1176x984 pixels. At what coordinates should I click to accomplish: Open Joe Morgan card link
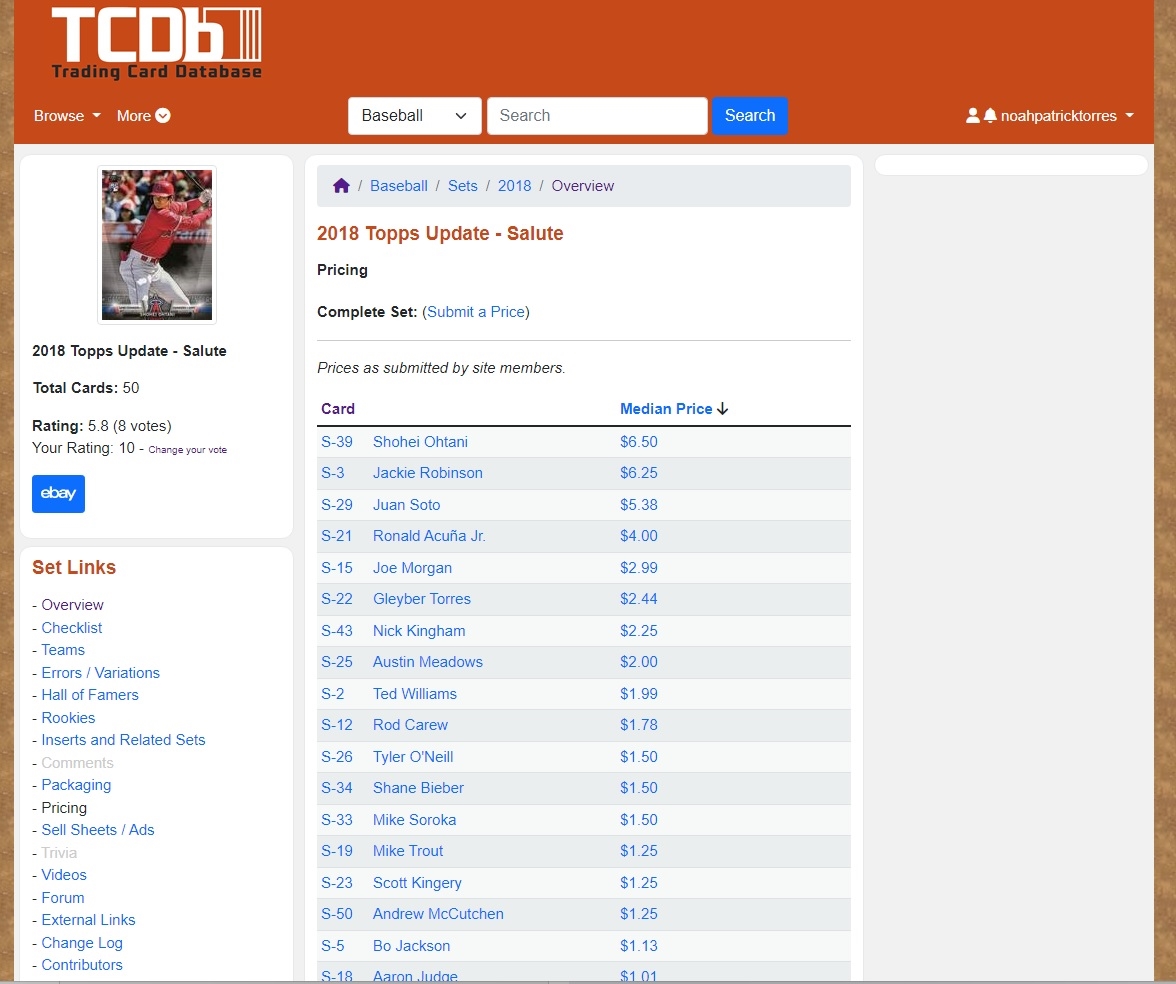click(412, 568)
